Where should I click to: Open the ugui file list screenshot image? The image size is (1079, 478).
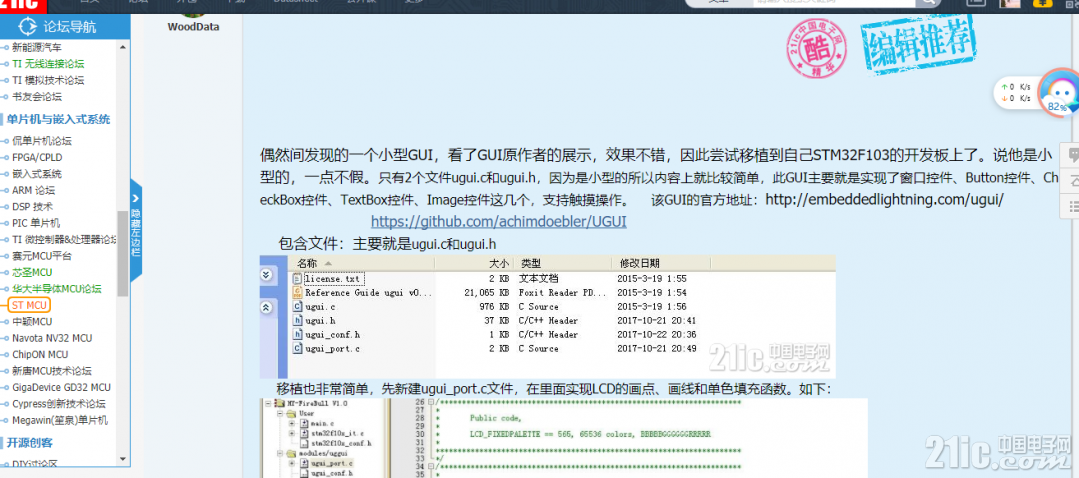click(x=548, y=316)
